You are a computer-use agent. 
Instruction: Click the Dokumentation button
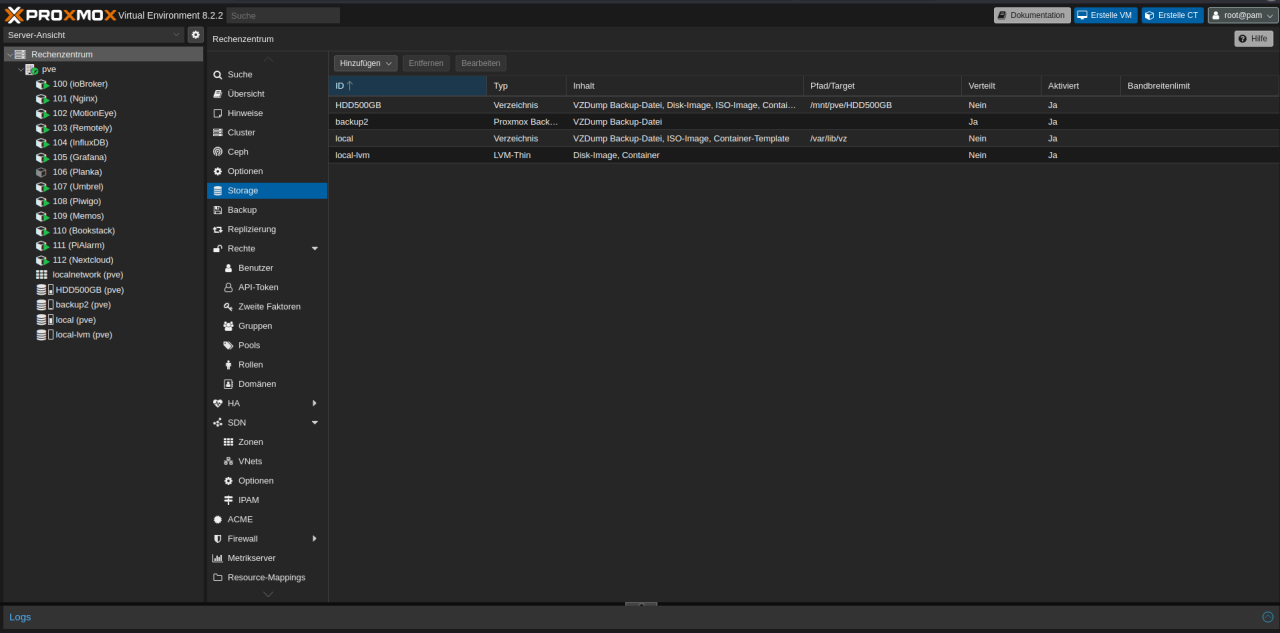coord(1032,15)
